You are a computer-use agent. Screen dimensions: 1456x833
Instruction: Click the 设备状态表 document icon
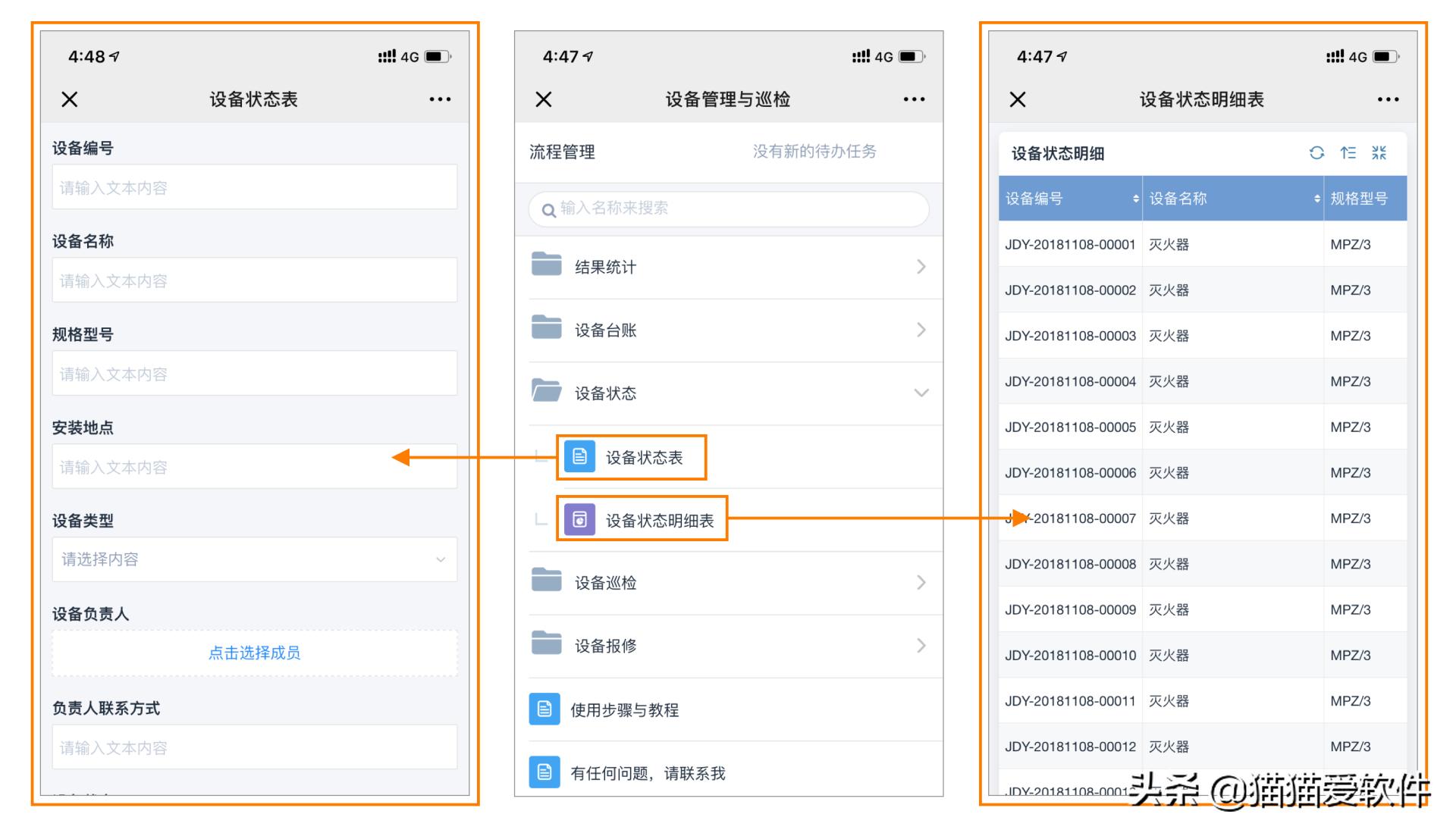pyautogui.click(x=579, y=456)
